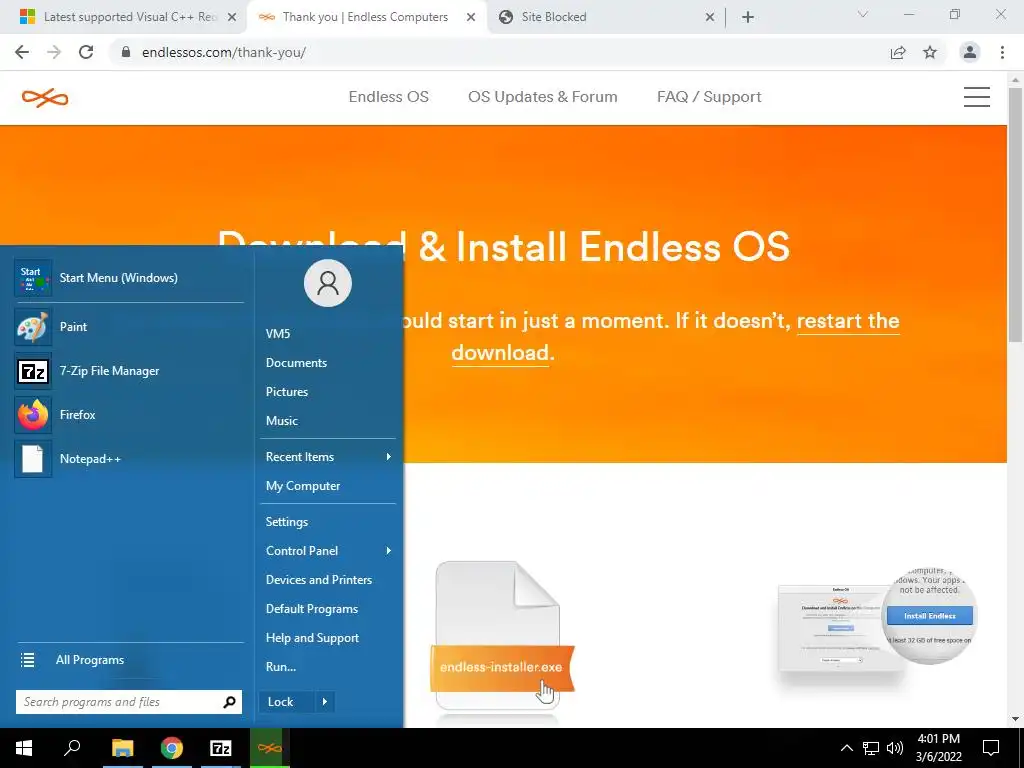The image size is (1024, 768).
Task: Open the Endless OS nav link
Action: tap(389, 97)
